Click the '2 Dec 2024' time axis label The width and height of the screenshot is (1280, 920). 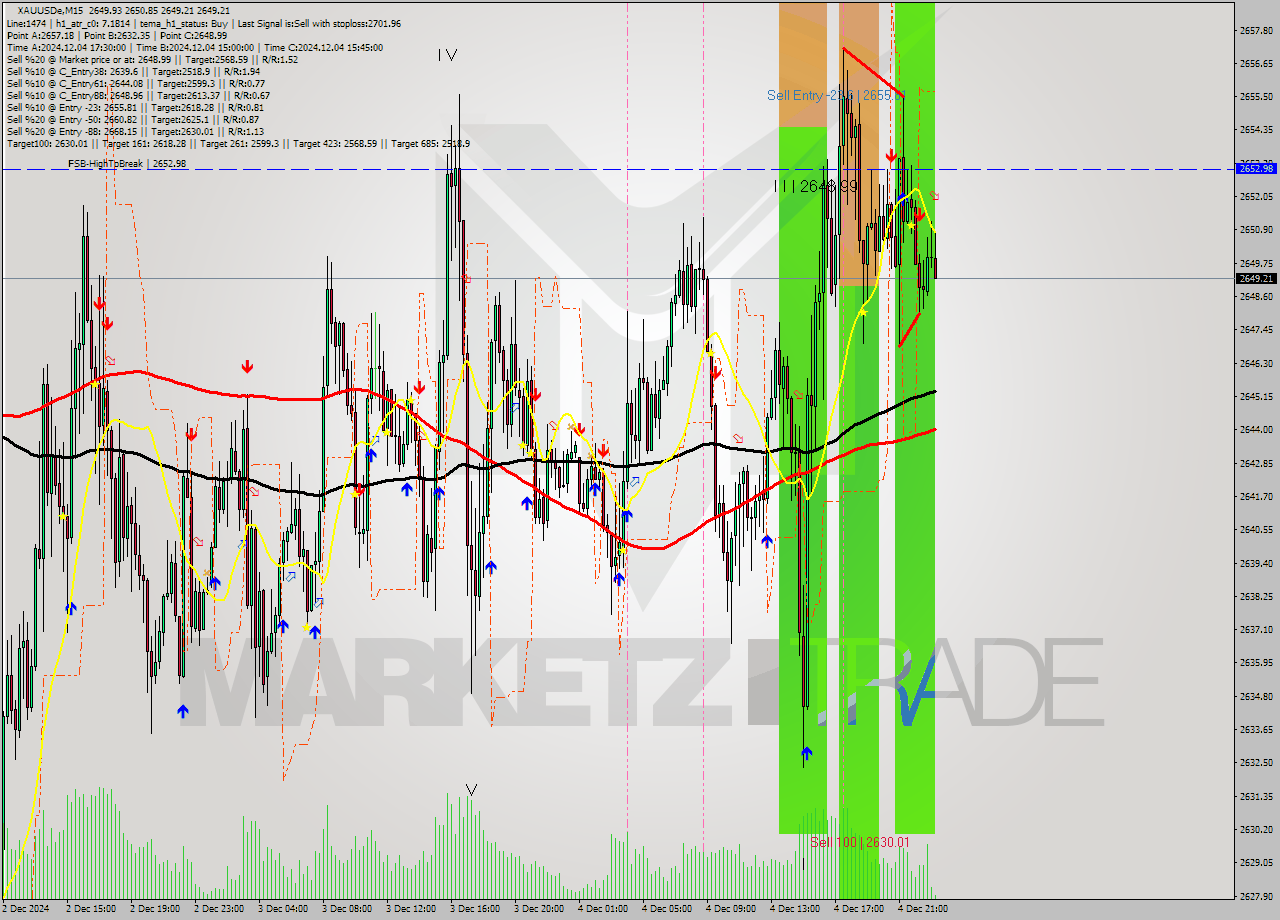pos(26,909)
